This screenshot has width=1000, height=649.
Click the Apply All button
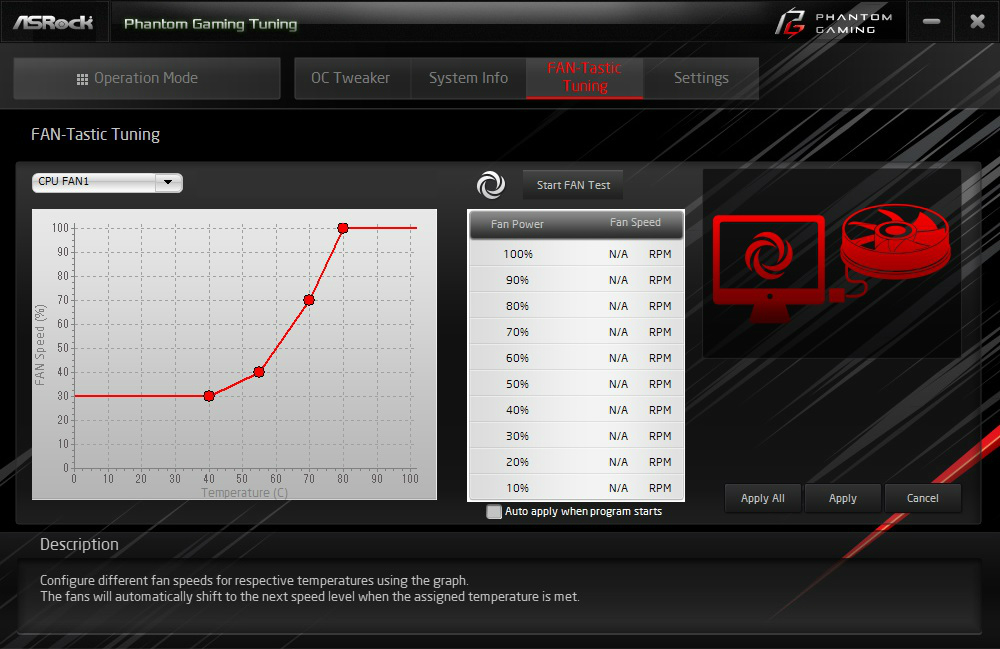point(763,498)
